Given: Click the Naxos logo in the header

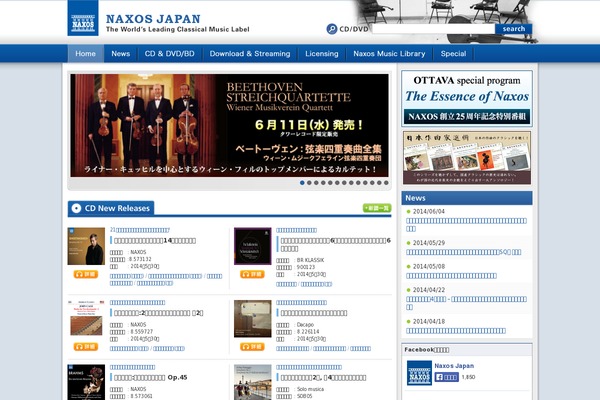Looking at the screenshot, I should (x=83, y=18).
